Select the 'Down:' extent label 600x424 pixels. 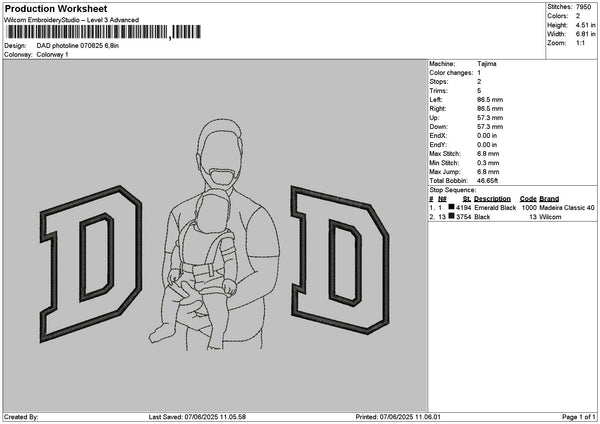coord(439,127)
